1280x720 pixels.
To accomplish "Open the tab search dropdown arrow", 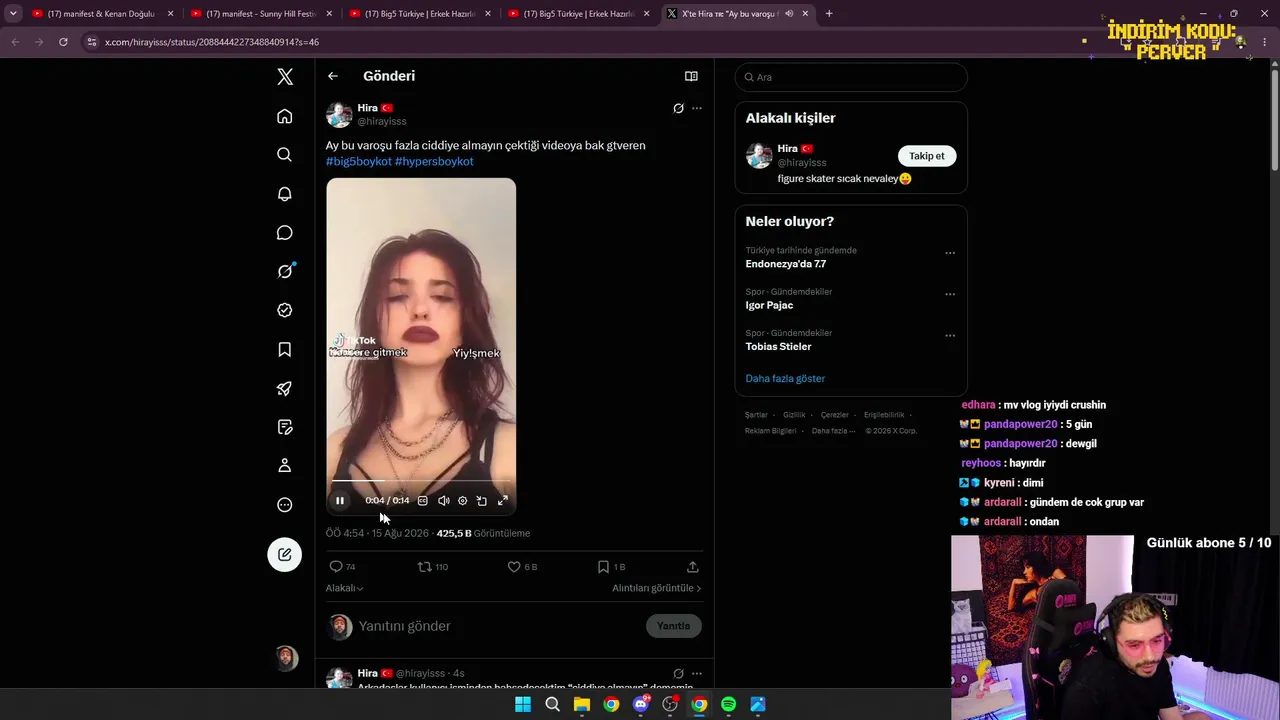I will click(13, 14).
